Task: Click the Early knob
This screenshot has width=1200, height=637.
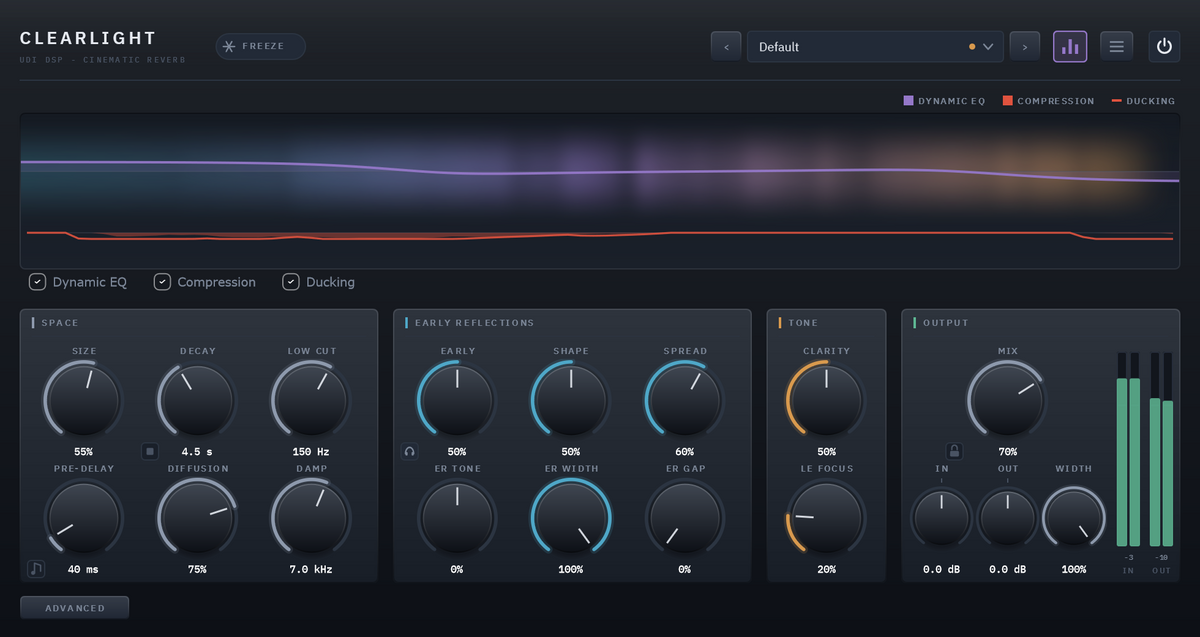Action: (x=457, y=399)
